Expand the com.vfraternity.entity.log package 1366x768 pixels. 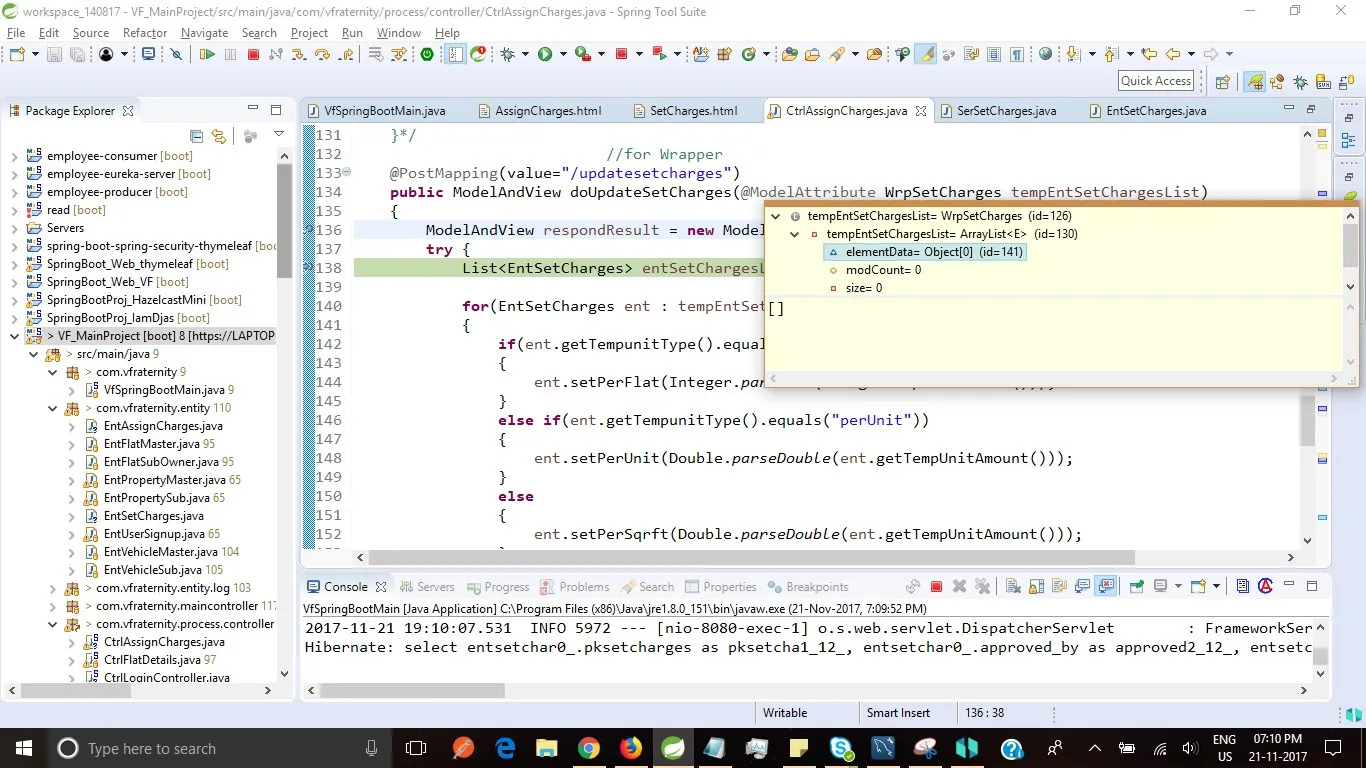53,588
